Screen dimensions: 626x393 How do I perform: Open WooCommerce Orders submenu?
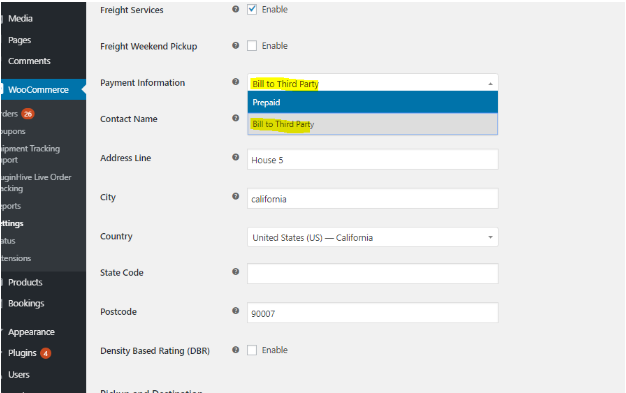(10, 114)
